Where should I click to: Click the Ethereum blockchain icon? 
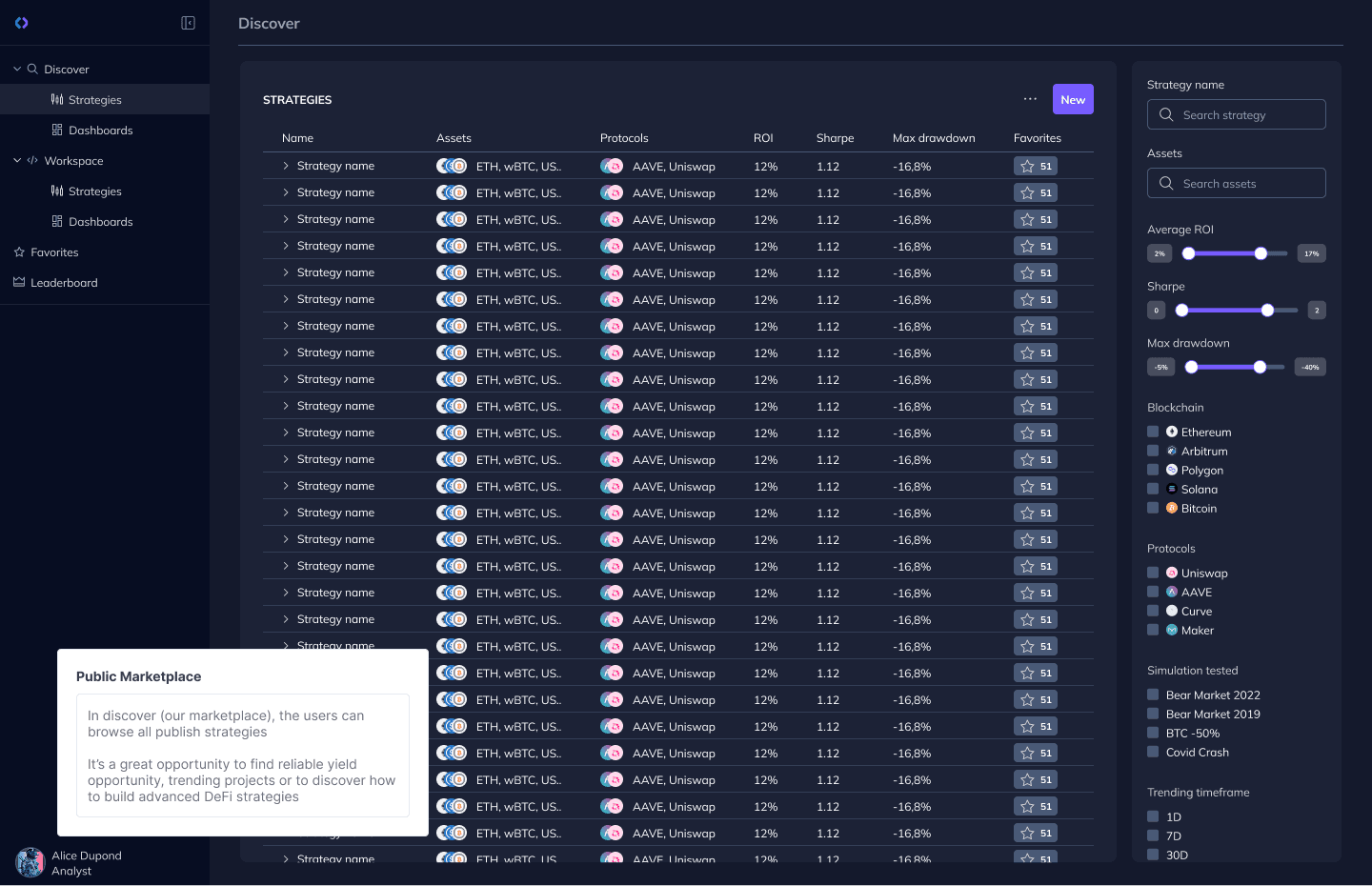tap(1172, 432)
